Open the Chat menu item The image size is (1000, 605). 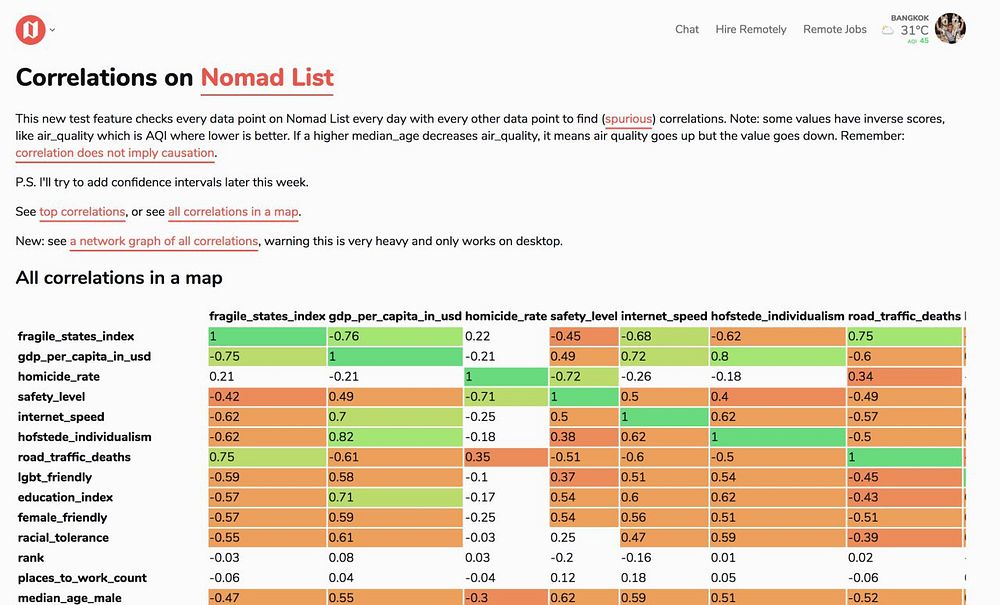687,29
